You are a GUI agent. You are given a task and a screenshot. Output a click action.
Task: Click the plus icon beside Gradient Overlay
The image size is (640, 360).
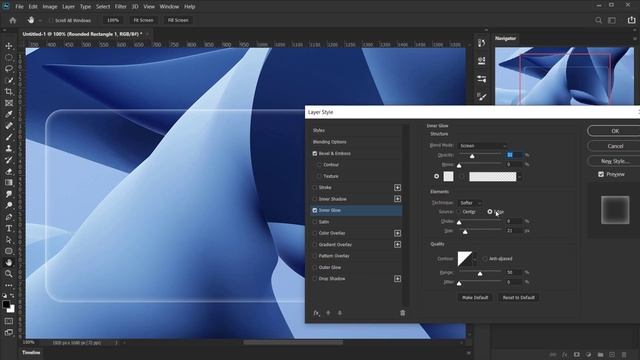(397, 244)
